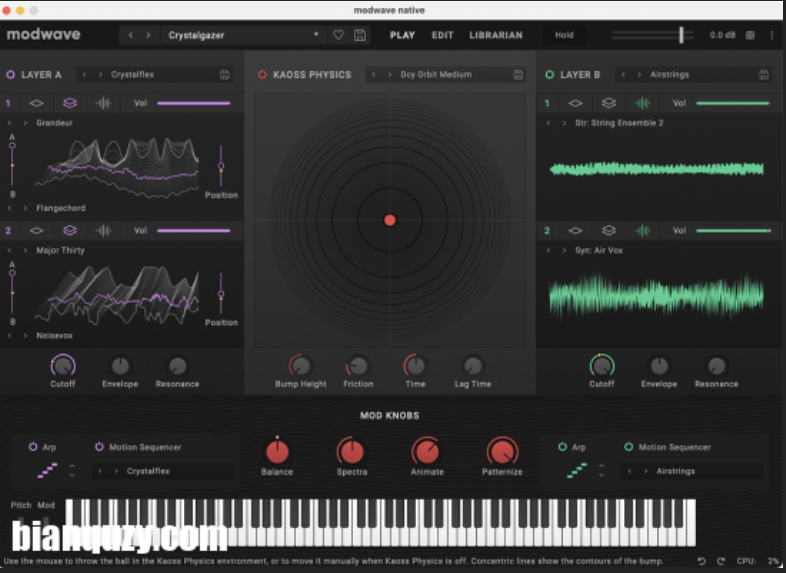This screenshot has width=786, height=573.
Task: Click the Layer A oscillator 1 Vol slider
Action: click(193, 103)
